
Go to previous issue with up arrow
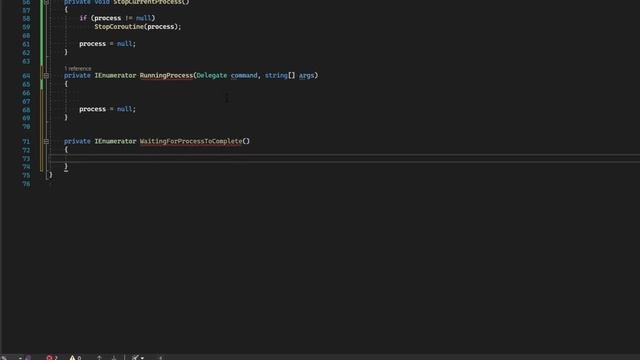tap(99, 358)
